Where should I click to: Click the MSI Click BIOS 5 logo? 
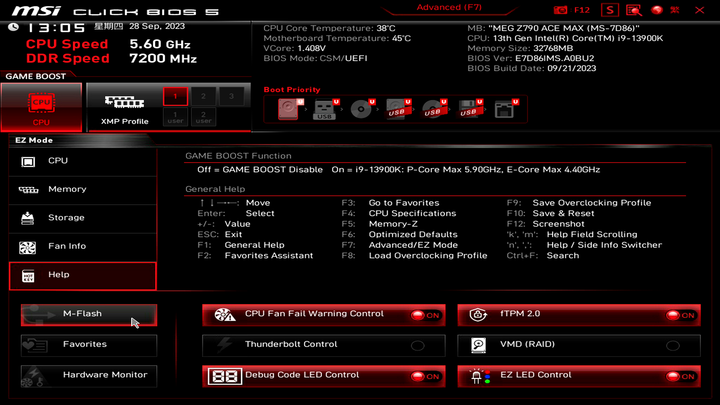[x=115, y=11]
